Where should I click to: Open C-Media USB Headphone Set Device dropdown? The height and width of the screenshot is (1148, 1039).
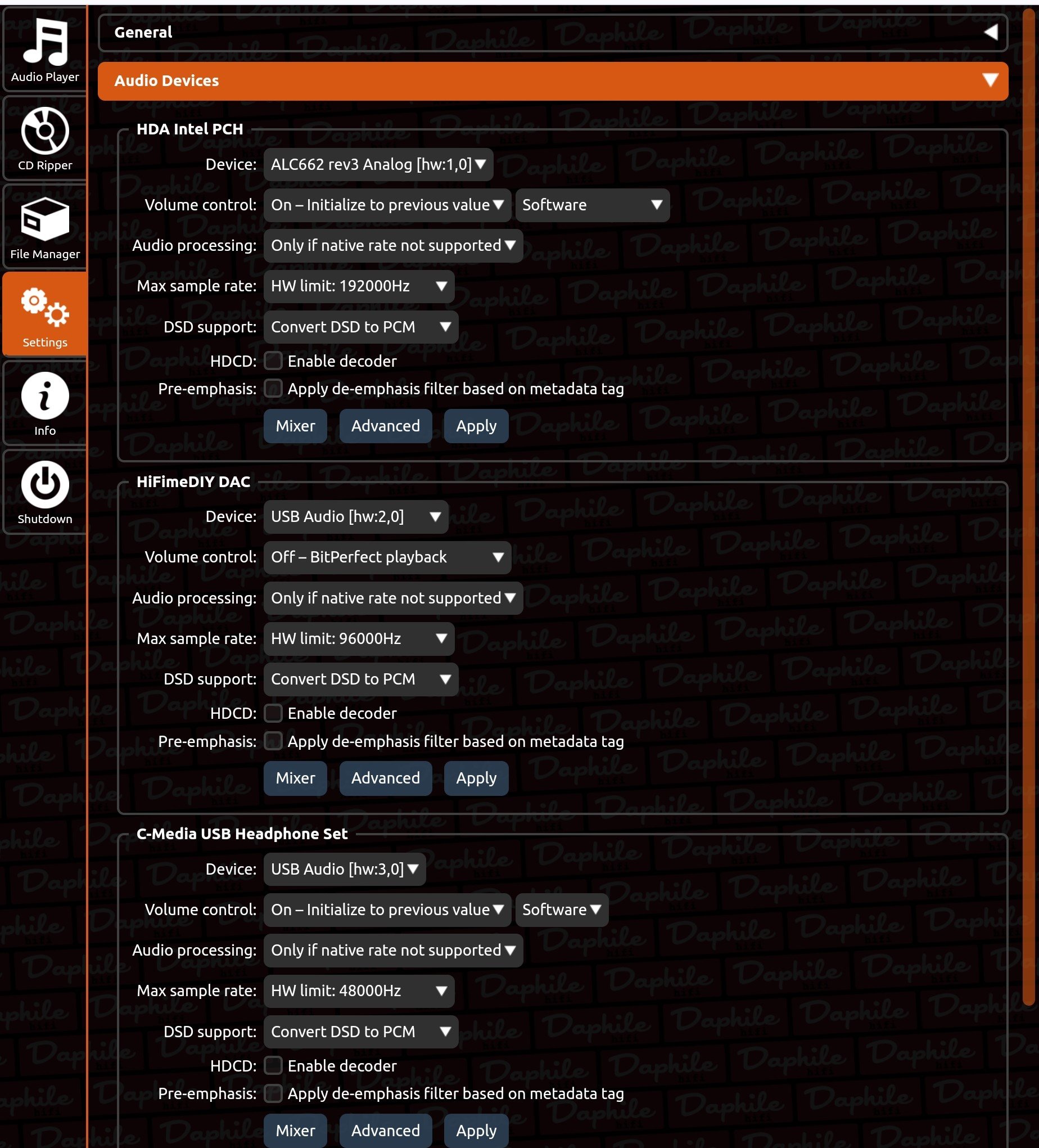click(x=345, y=869)
